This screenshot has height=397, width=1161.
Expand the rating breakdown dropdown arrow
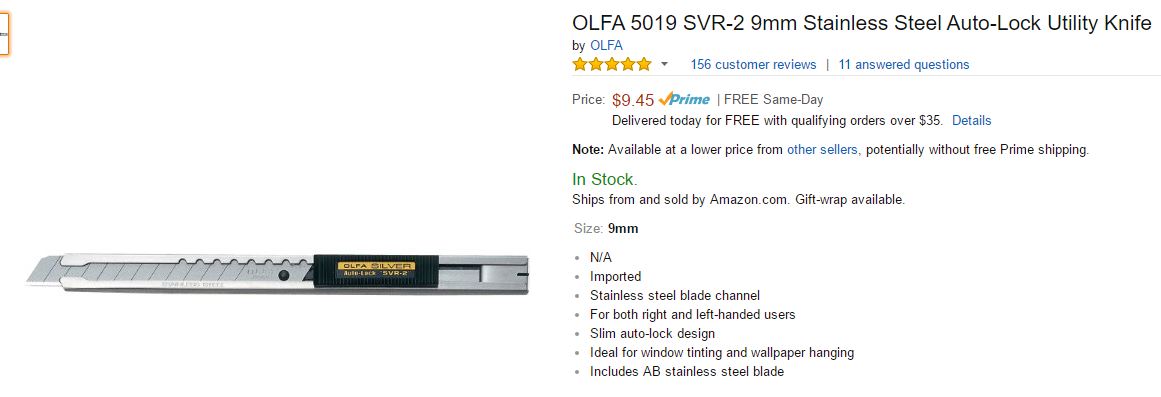(664, 64)
